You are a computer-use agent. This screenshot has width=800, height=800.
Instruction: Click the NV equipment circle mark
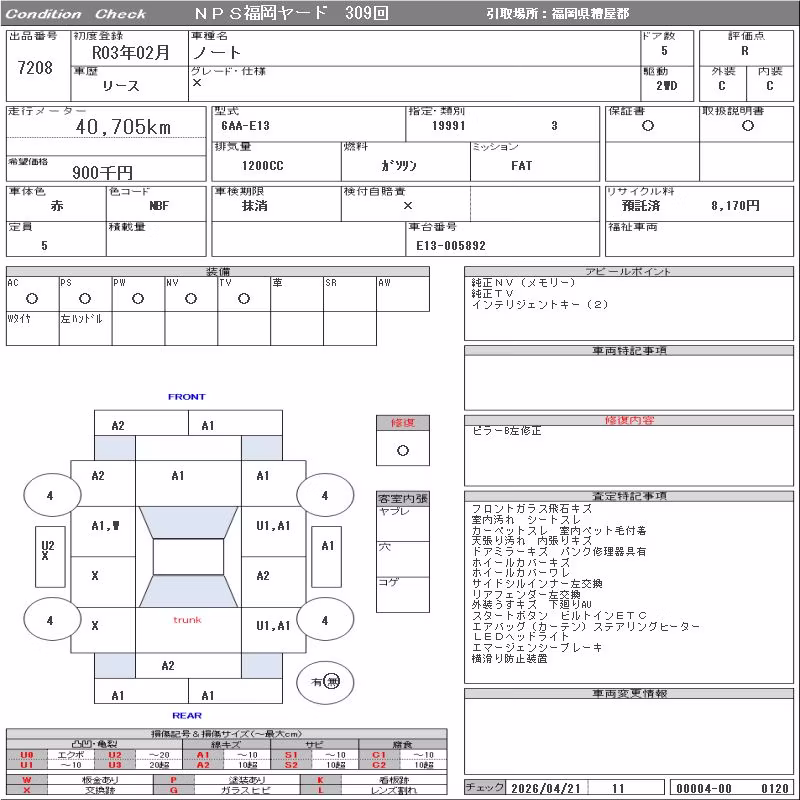click(191, 299)
